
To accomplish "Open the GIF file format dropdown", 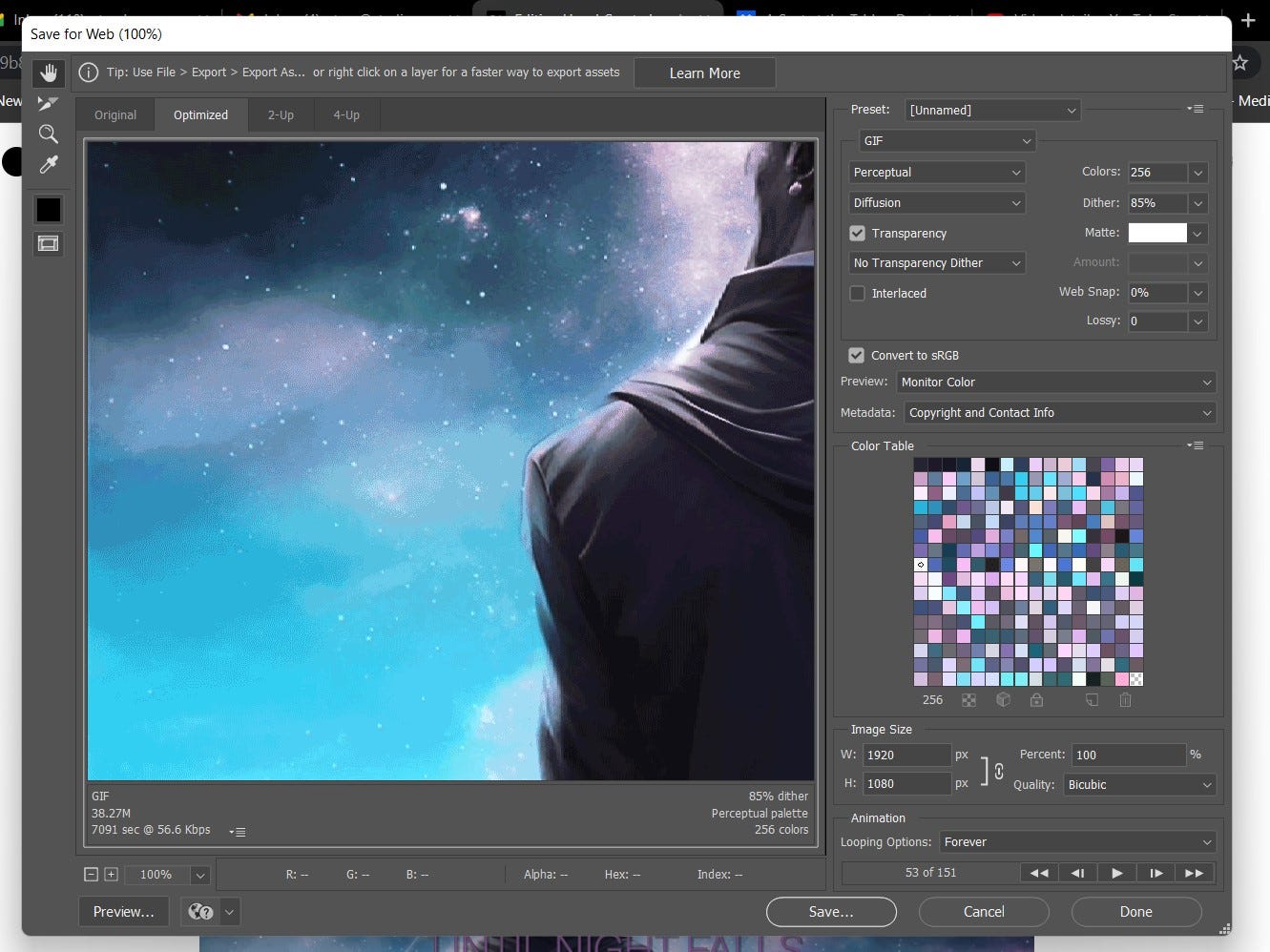I will 947,140.
